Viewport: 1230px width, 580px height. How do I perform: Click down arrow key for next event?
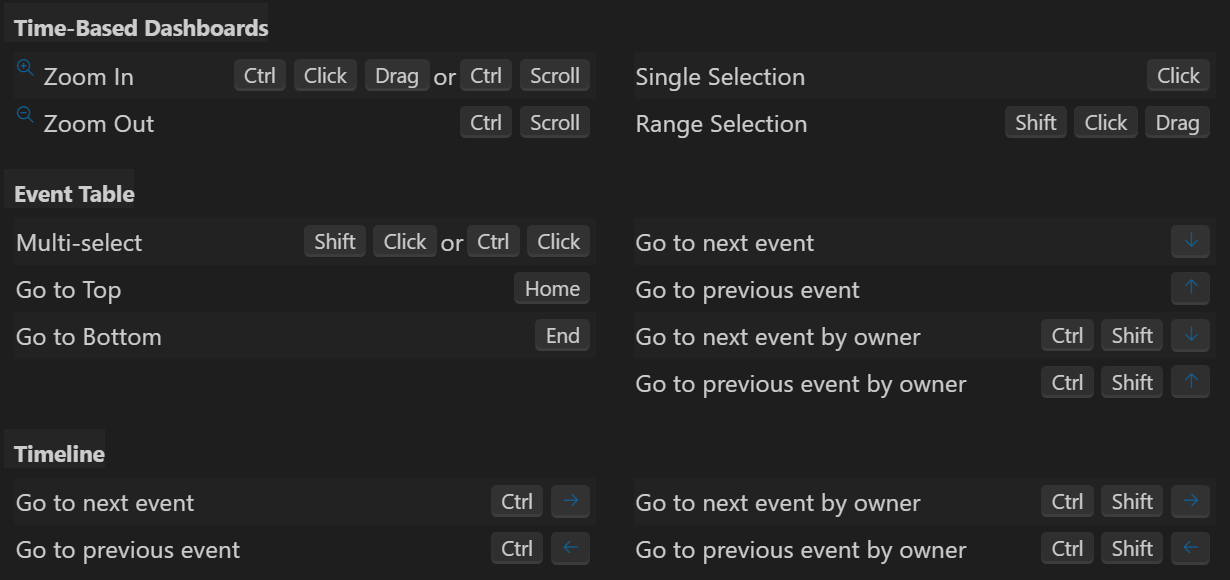[x=1190, y=242]
